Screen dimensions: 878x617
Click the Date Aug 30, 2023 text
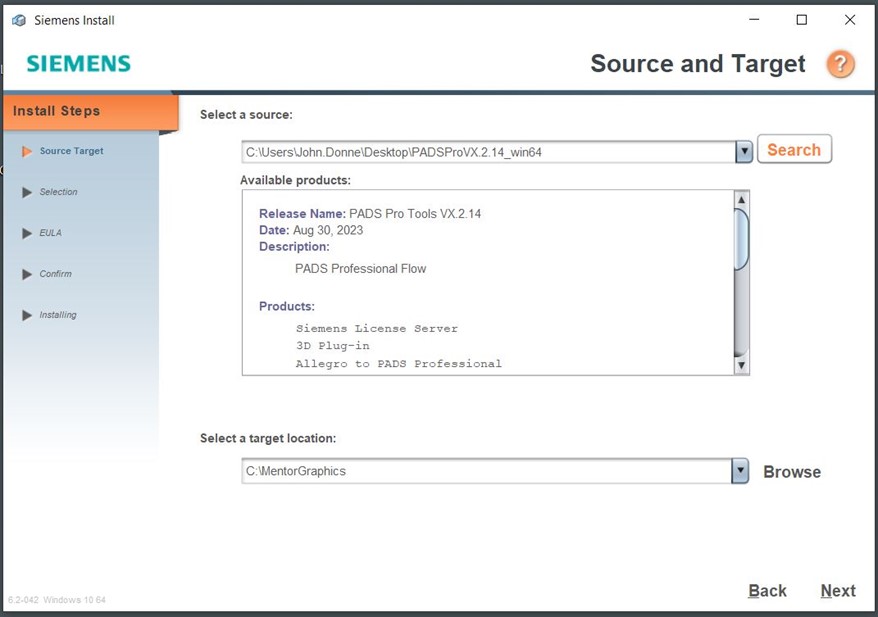[x=311, y=230]
